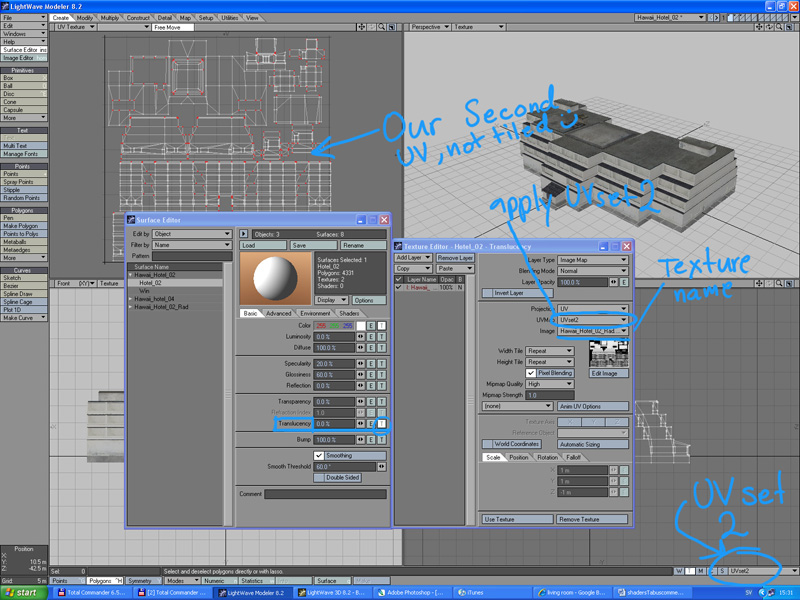This screenshot has height=600, width=800.
Task: Open the Edit by dropdown in Surface Editor
Action: pyautogui.click(x=192, y=234)
